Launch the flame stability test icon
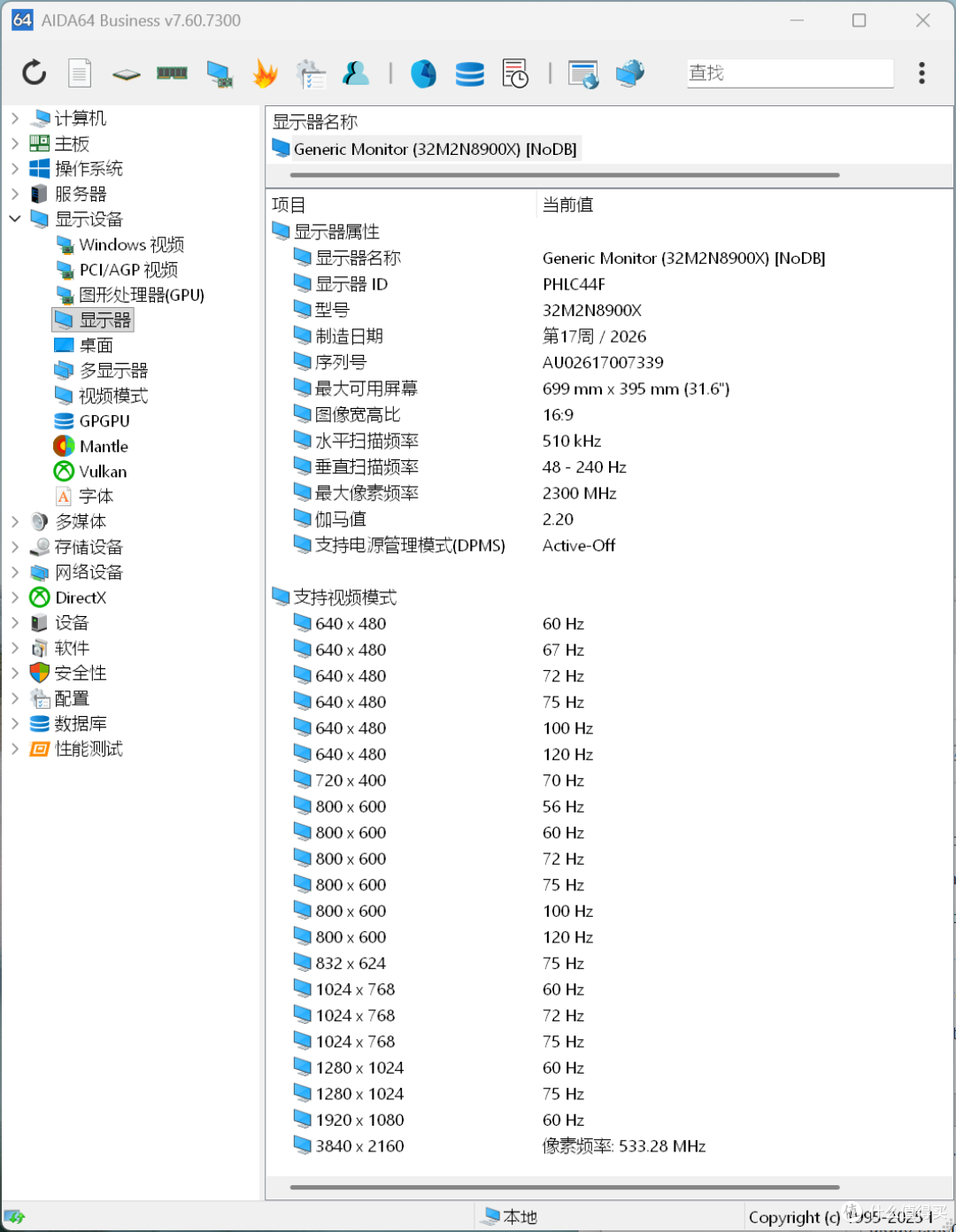 coord(265,73)
